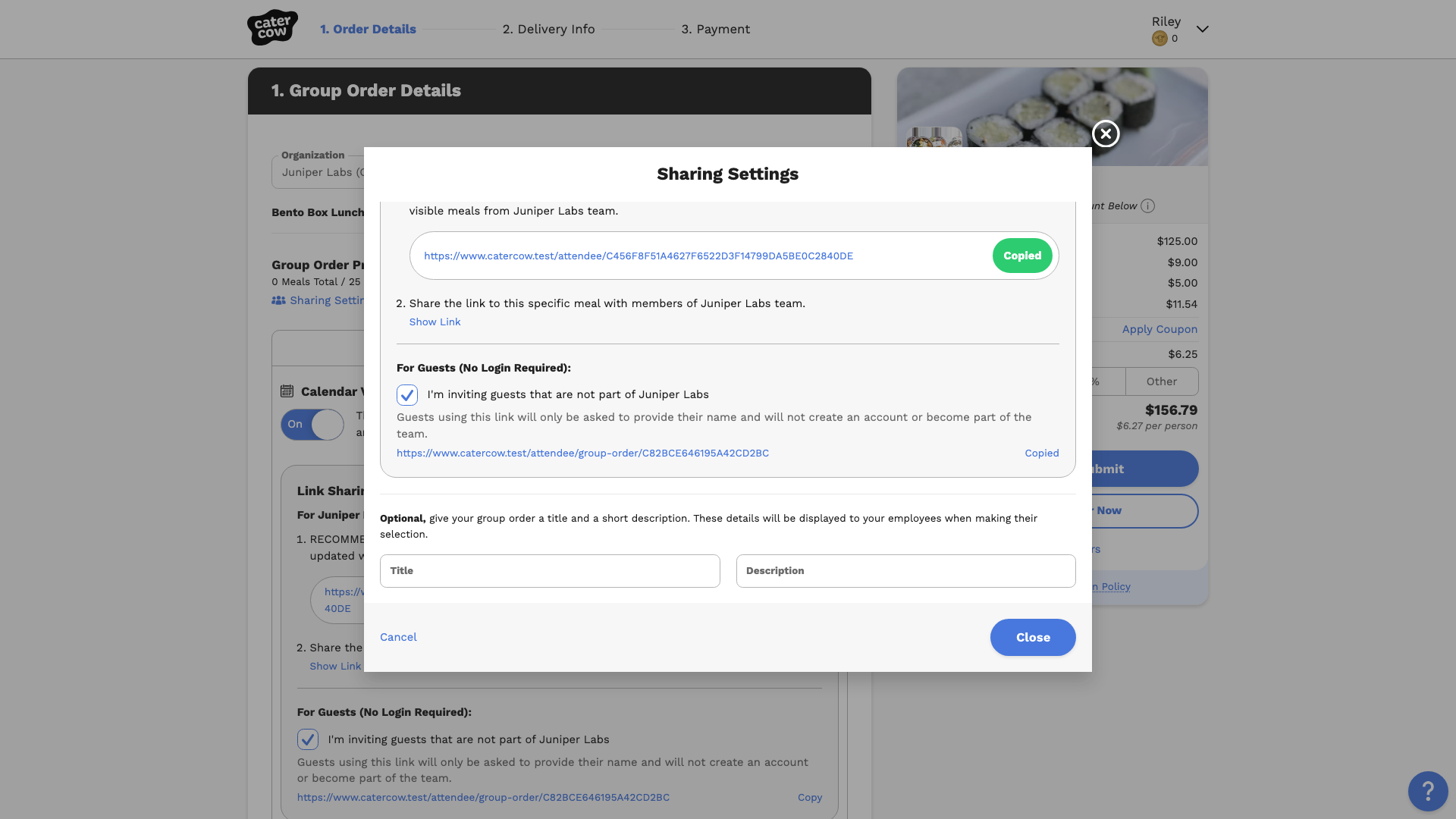Open the team attendee link in modal
This screenshot has width=1456, height=819.
tap(639, 256)
